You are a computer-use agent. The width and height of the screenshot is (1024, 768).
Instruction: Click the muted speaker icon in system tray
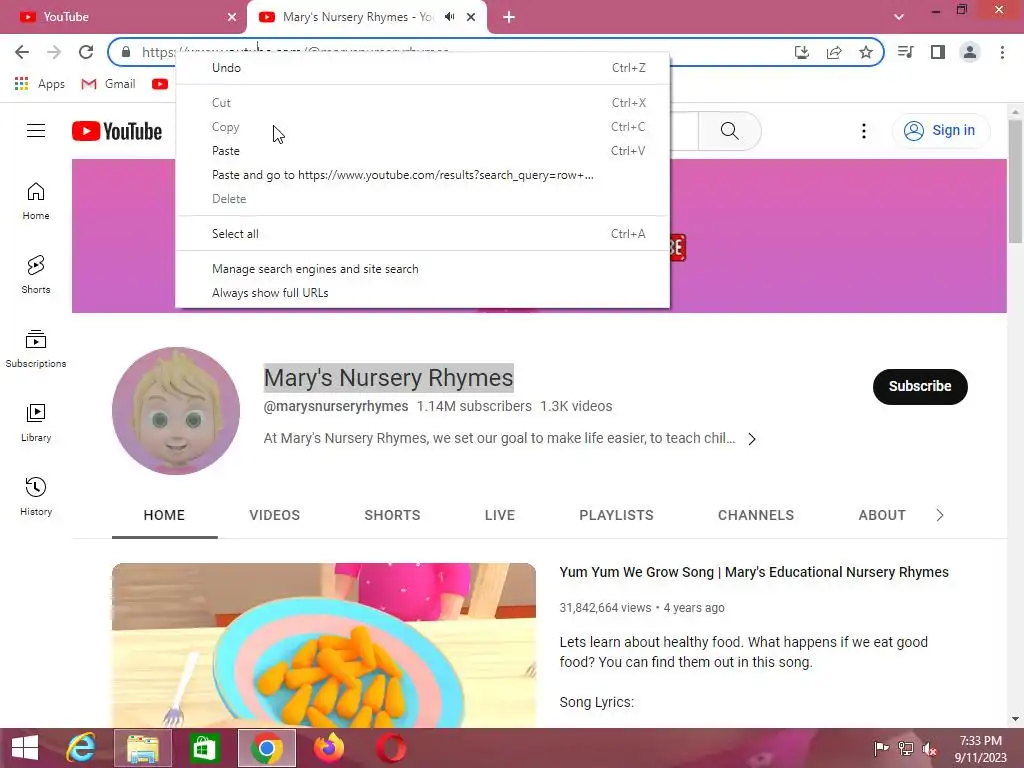[x=930, y=748]
